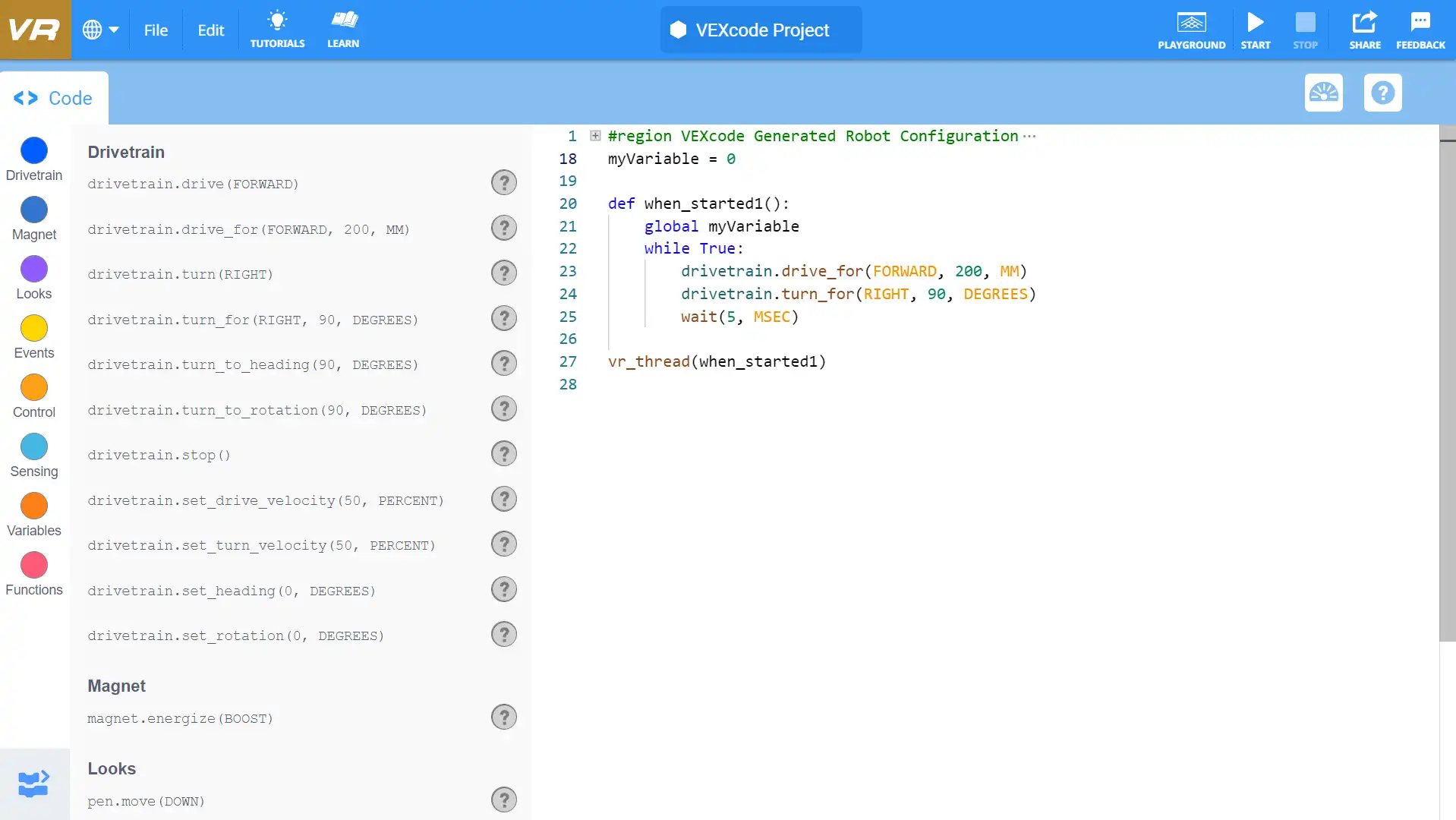Expand the VEXcode robot configuration region
This screenshot has width=1456, height=820.
pyautogui.click(x=594, y=135)
